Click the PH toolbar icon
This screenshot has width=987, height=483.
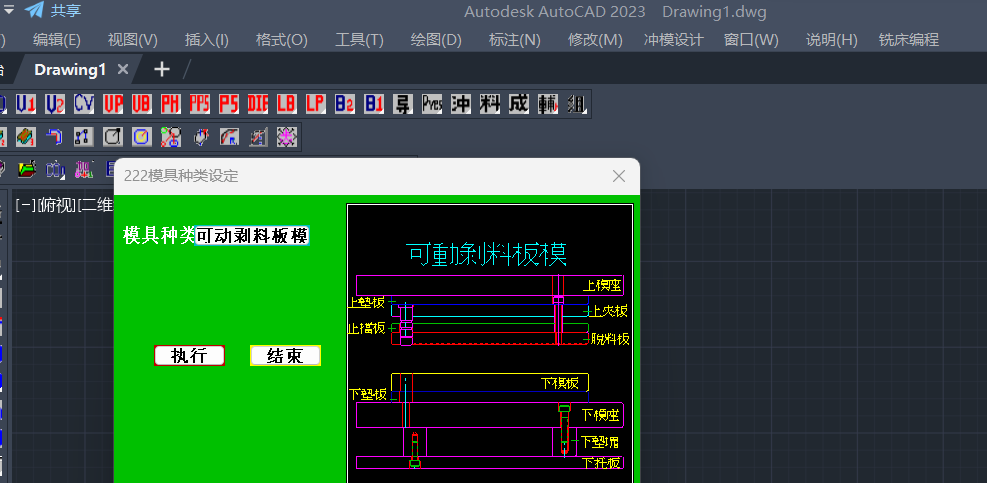point(171,103)
